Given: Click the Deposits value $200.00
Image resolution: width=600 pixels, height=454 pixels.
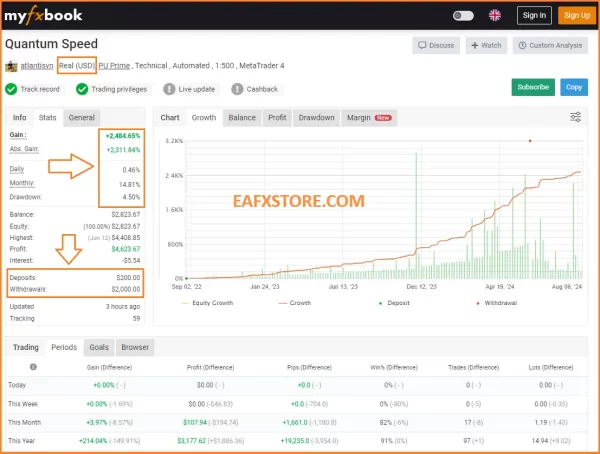Looking at the screenshot, I should click(128, 278).
